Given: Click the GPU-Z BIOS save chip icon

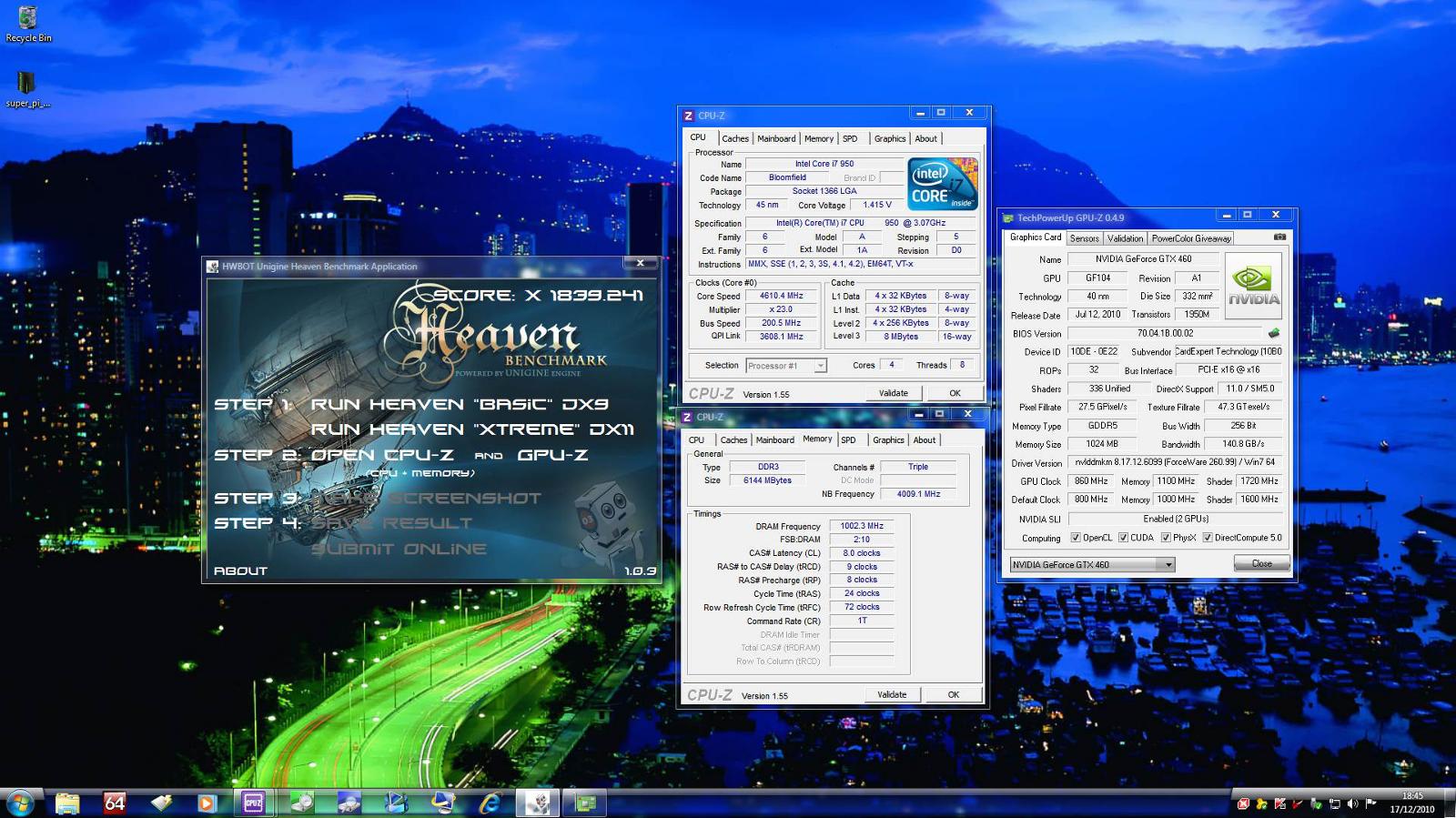Looking at the screenshot, I should tap(1273, 333).
